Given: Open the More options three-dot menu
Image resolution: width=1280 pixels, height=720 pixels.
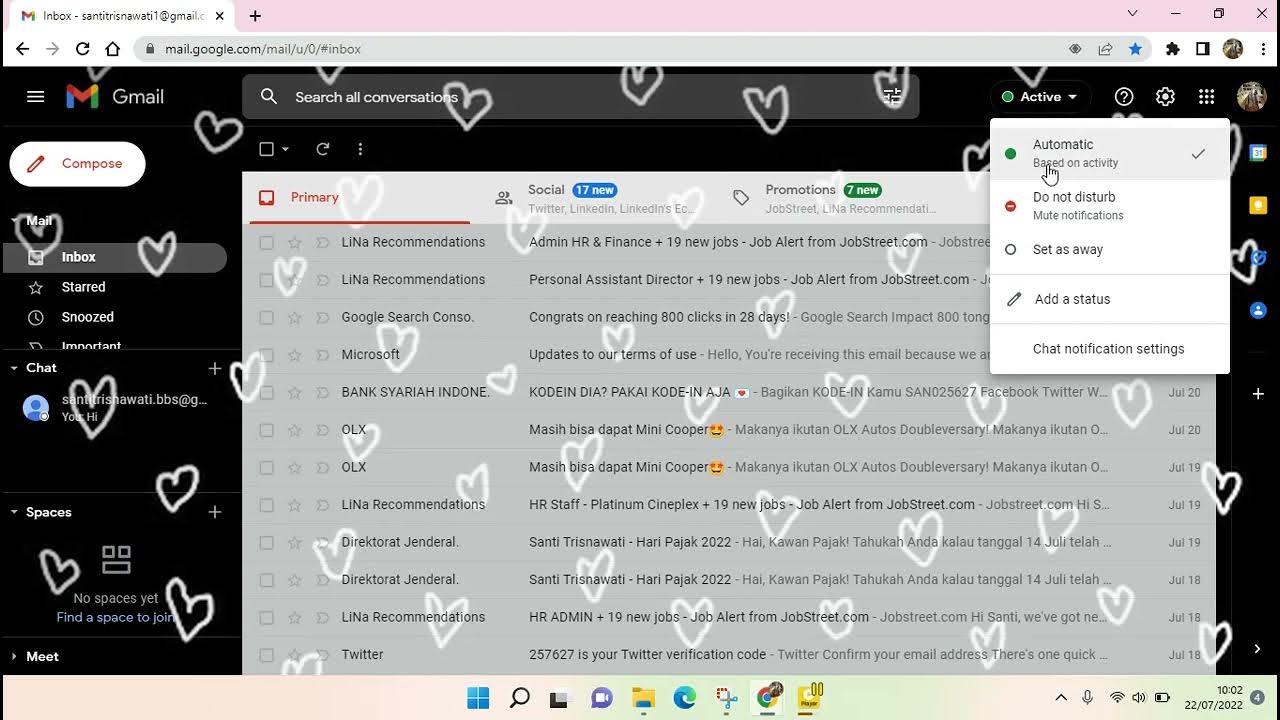Looking at the screenshot, I should click(360, 149).
